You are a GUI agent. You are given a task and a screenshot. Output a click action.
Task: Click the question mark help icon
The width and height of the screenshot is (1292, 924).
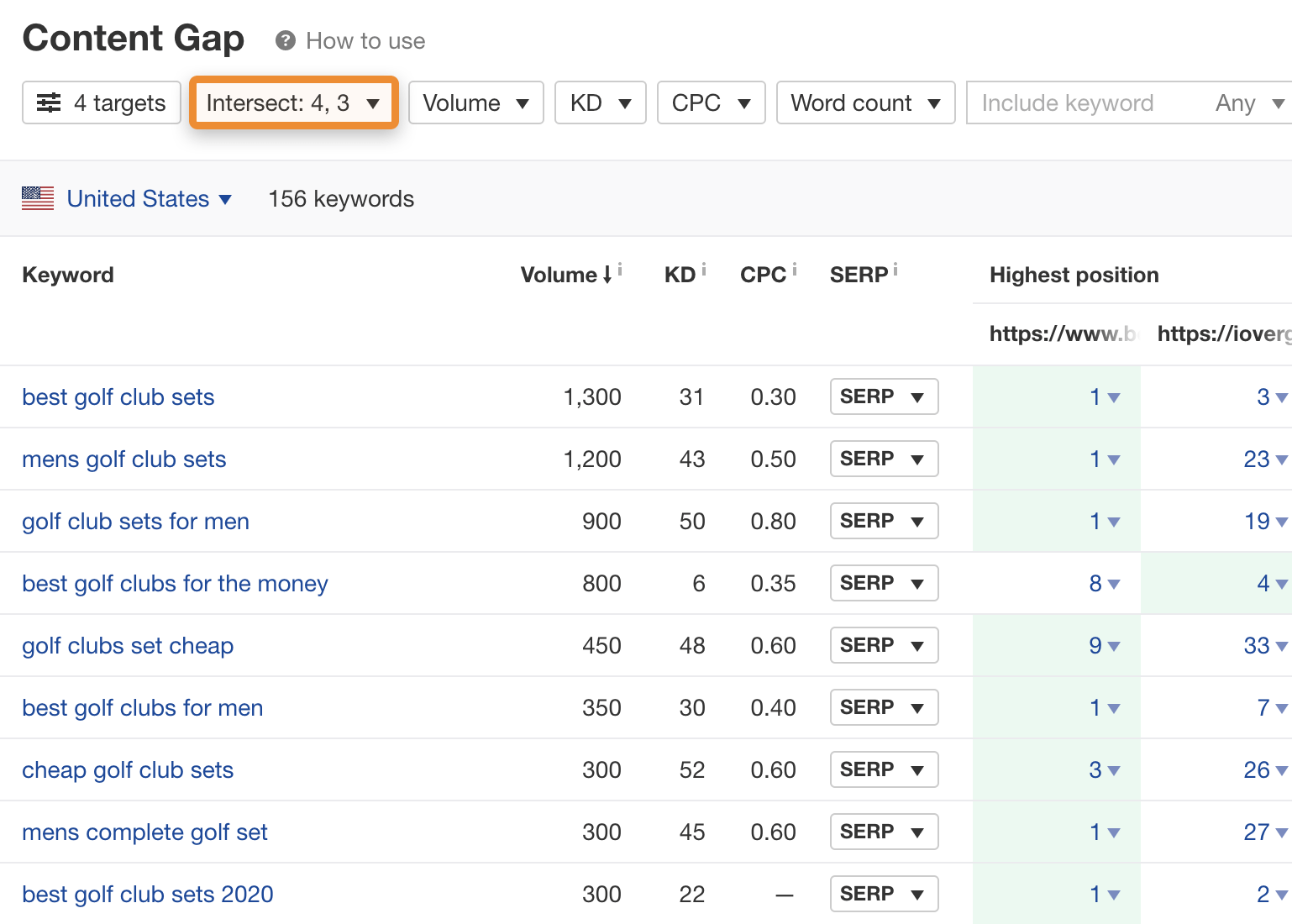[x=286, y=40]
